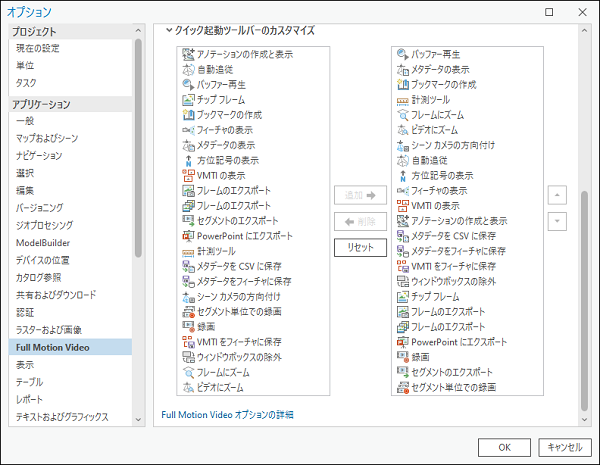Screen dimensions: 600x465
Task: Click PowerPoint にエクスポート icon in right list
Action: tap(403, 342)
